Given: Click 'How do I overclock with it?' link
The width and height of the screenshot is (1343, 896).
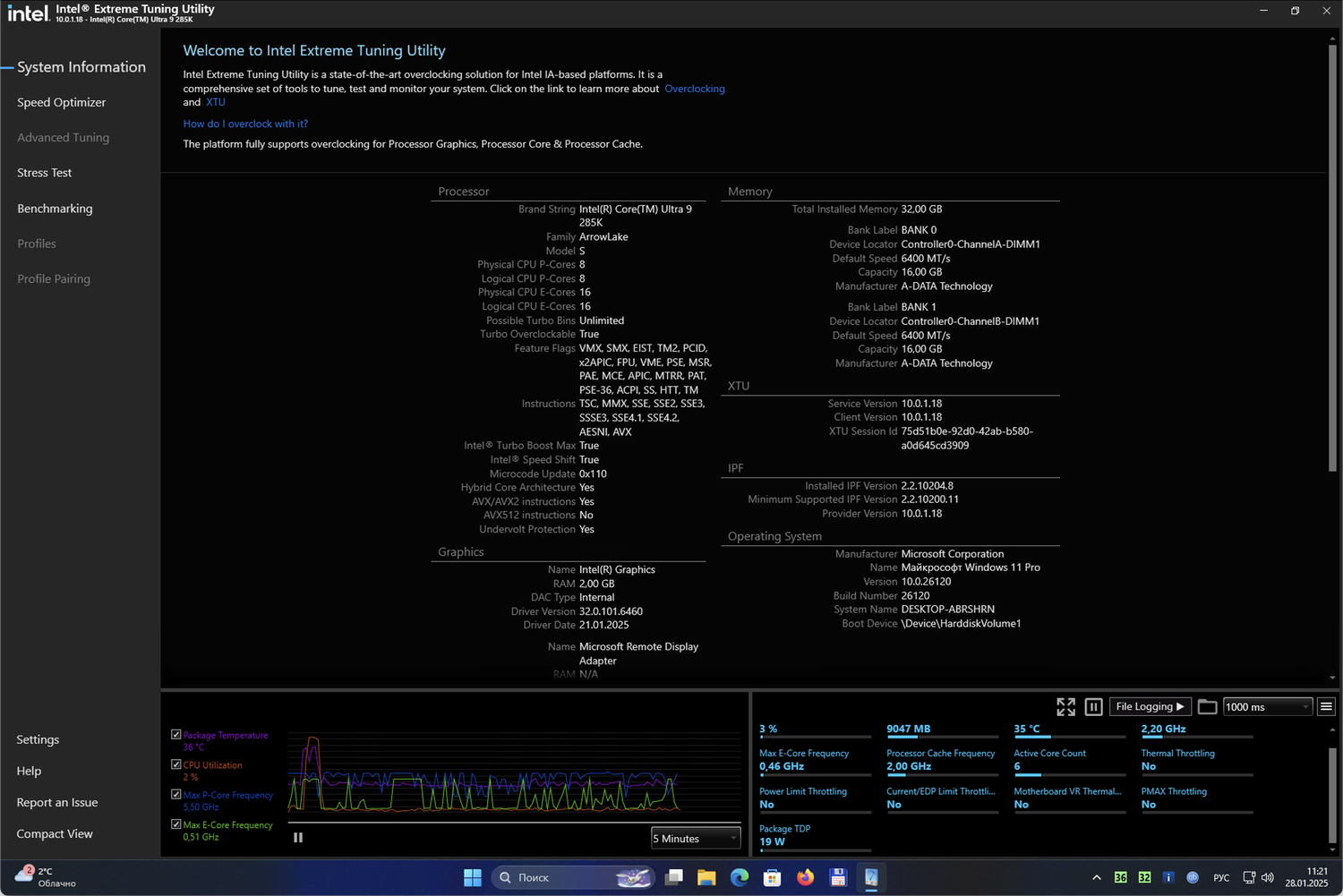Looking at the screenshot, I should [245, 124].
